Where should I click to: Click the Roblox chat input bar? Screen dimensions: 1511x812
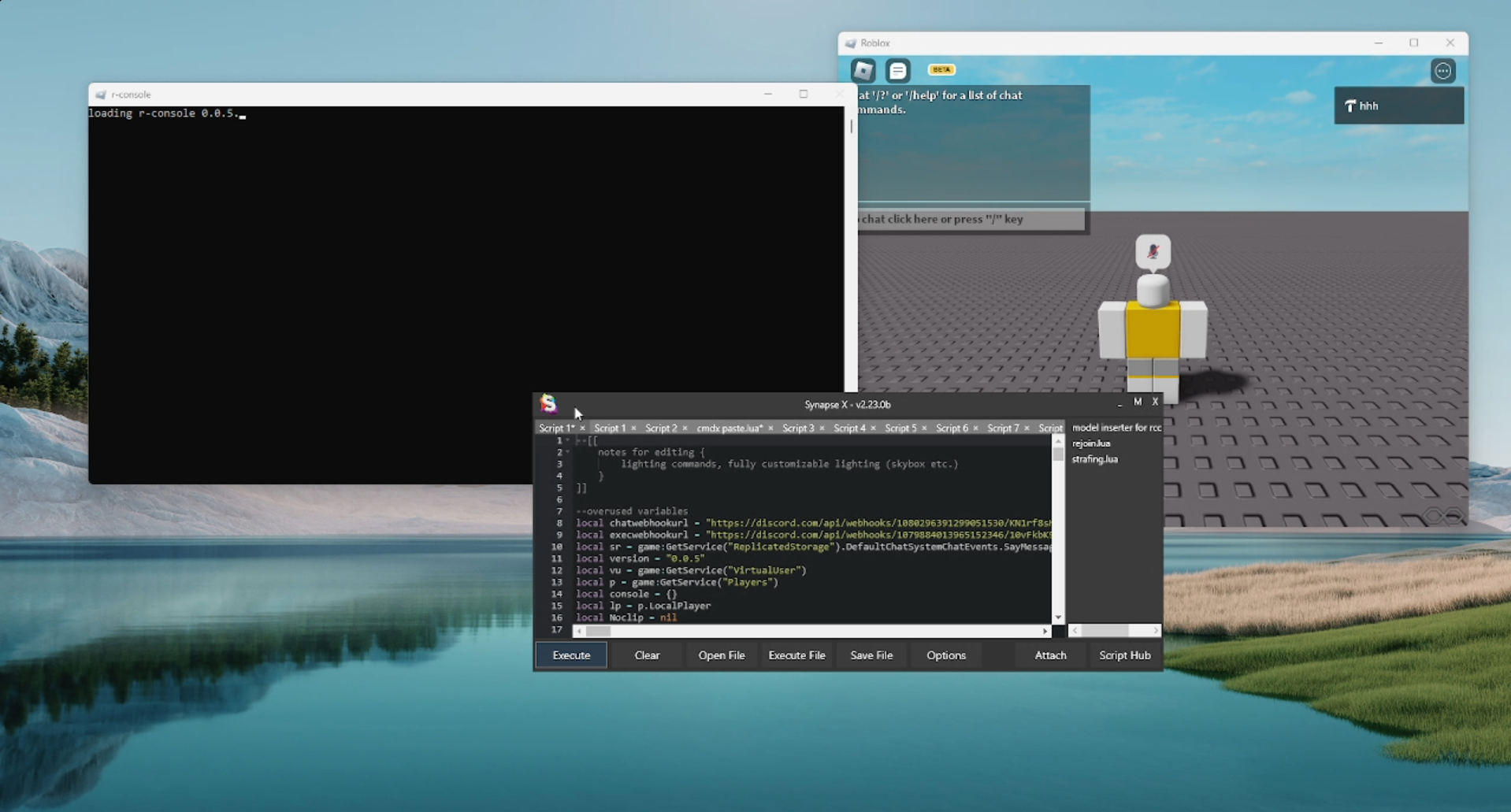tap(971, 219)
